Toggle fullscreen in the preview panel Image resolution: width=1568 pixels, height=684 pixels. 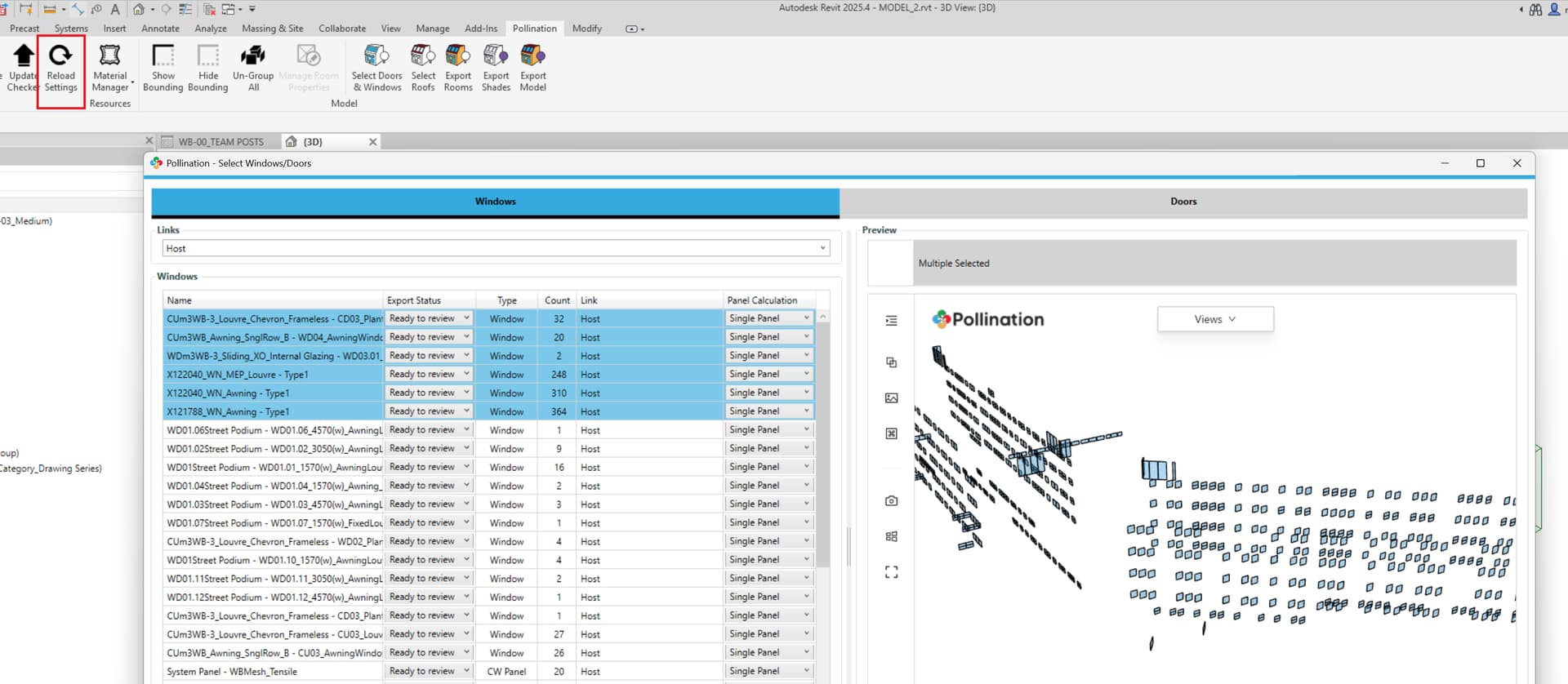click(891, 572)
